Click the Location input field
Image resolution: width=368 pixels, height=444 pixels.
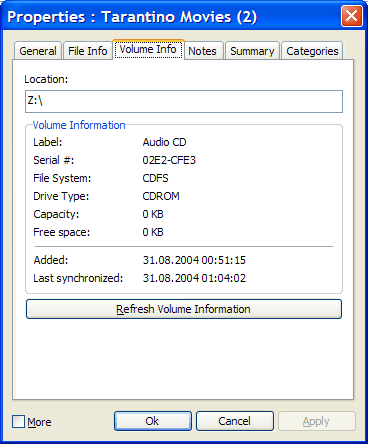(x=184, y=101)
